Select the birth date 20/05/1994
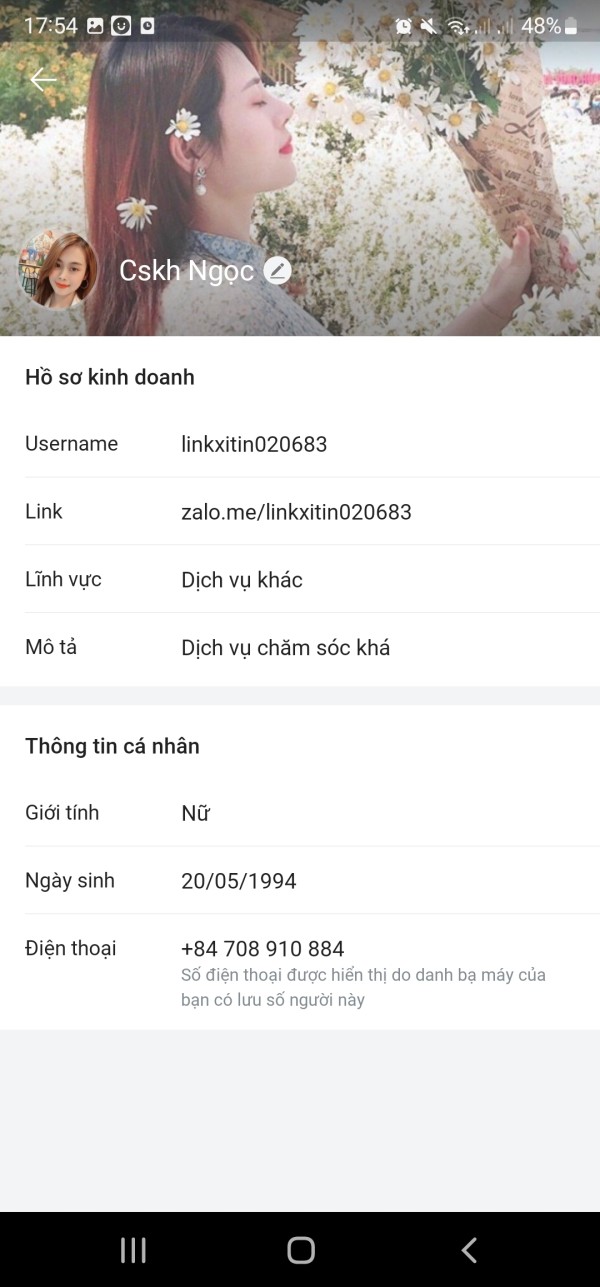The image size is (600, 1287). point(239,881)
